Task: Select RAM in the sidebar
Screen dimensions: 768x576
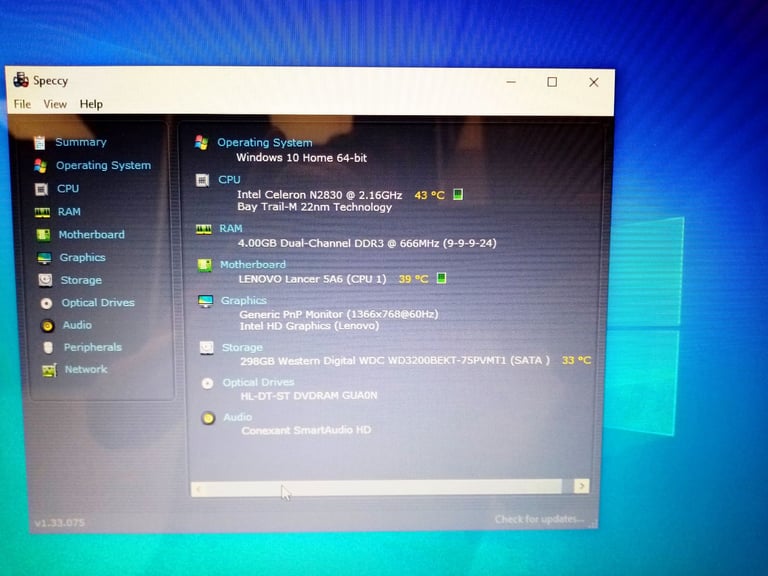Action: click(x=69, y=212)
